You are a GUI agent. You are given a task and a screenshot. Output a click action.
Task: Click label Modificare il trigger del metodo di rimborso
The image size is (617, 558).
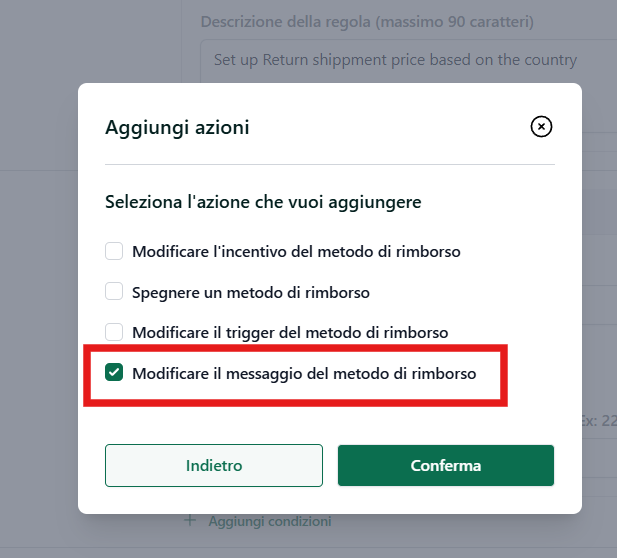290,333
